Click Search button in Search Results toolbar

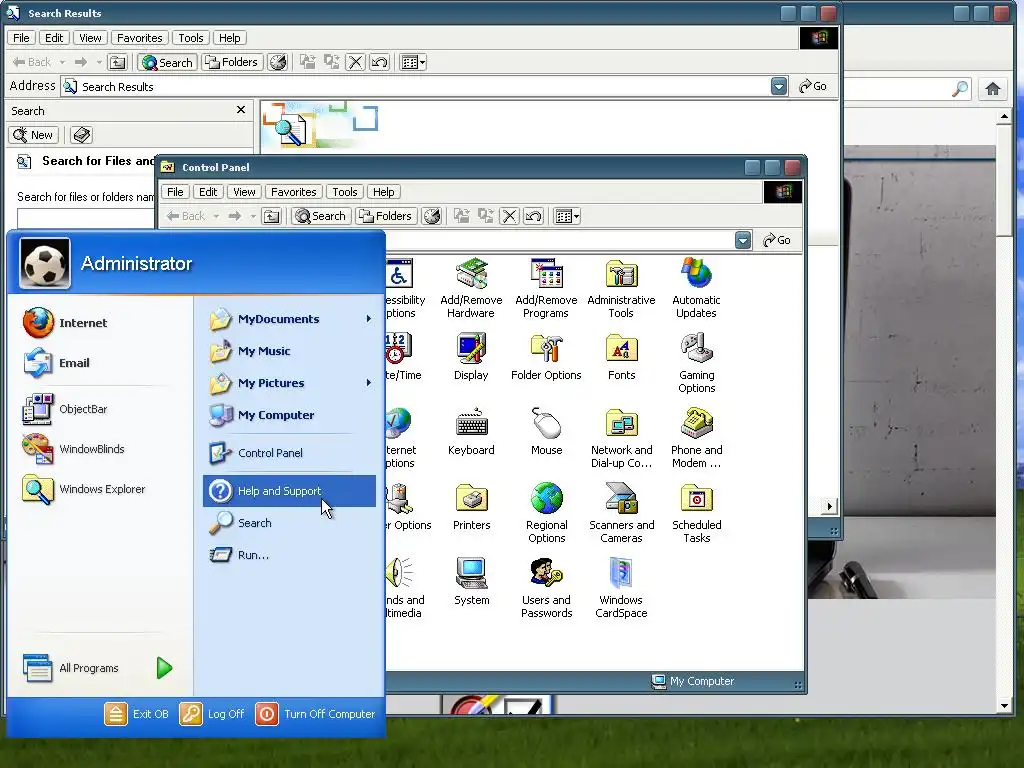click(x=167, y=62)
